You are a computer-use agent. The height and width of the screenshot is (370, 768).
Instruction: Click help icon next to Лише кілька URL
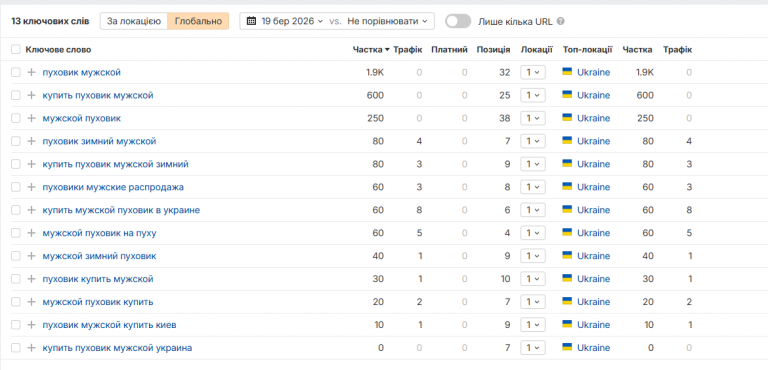[x=561, y=22]
